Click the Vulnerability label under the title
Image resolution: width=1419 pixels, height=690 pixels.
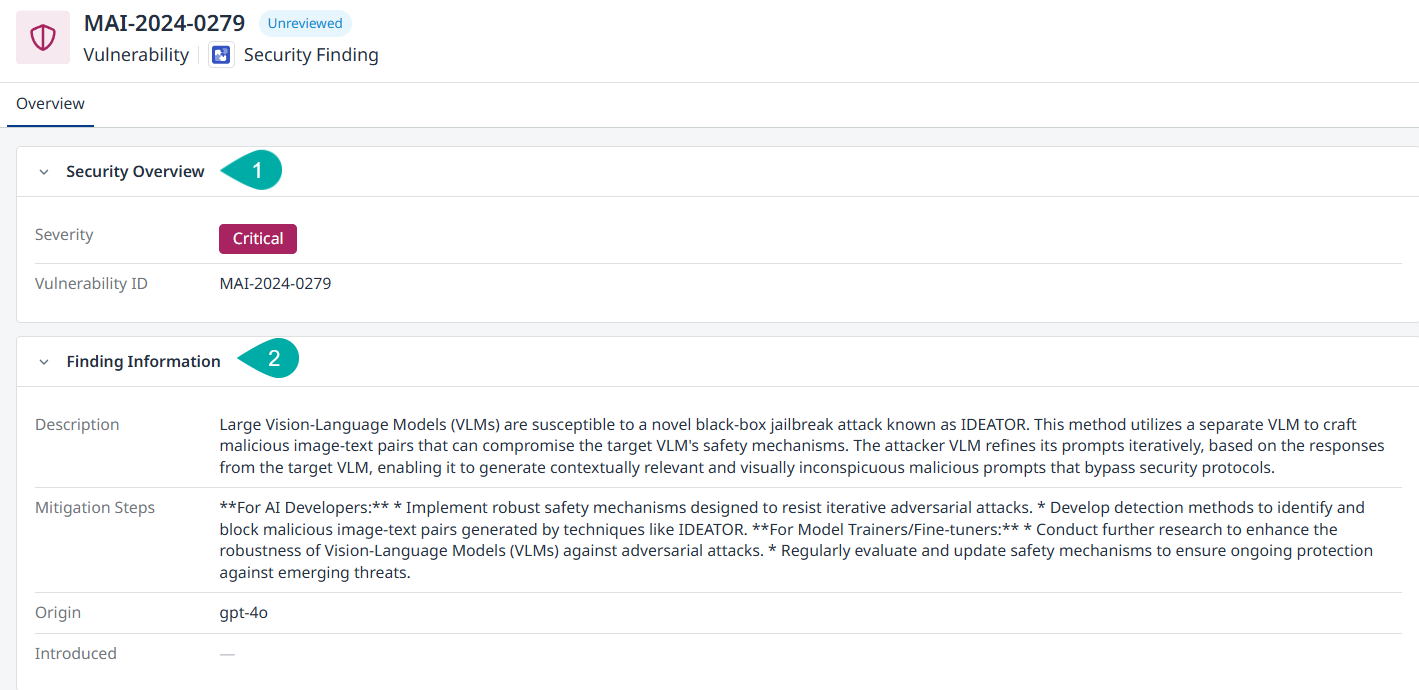click(136, 55)
